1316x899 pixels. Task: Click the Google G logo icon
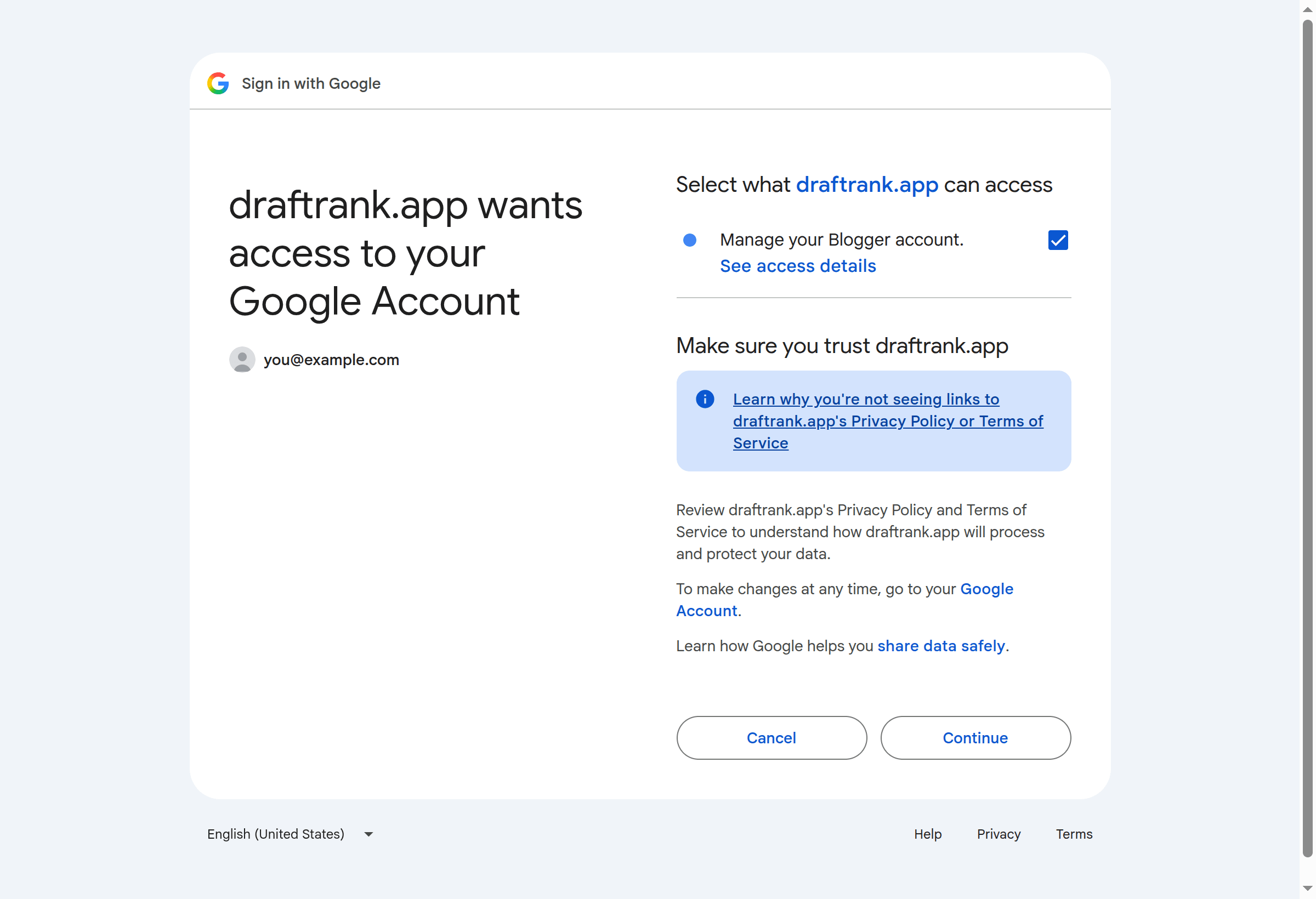pyautogui.click(x=218, y=84)
